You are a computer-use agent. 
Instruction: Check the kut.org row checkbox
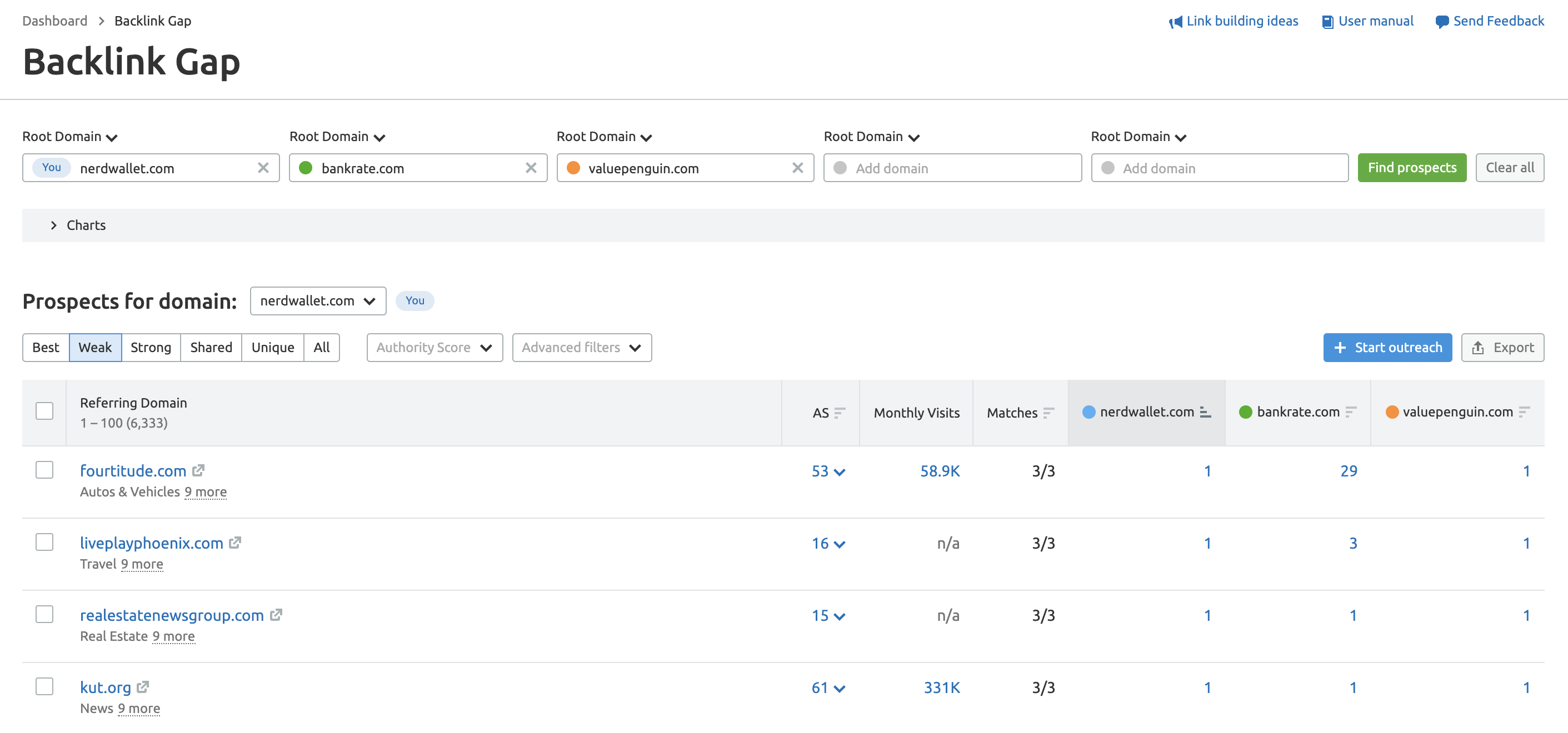pos(44,686)
